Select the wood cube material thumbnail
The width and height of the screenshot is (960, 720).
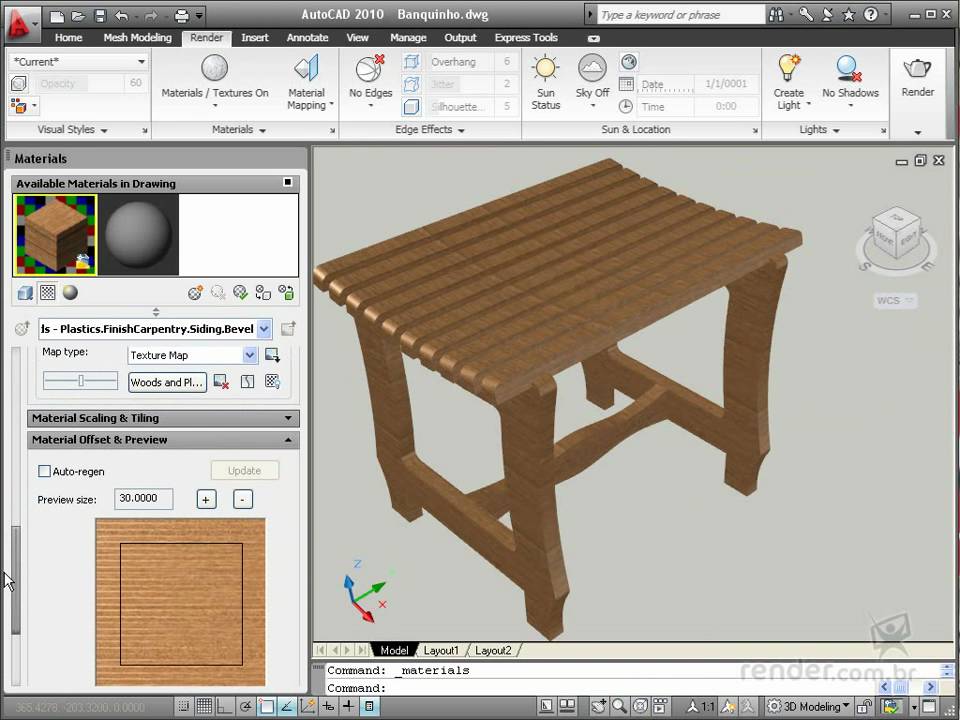pos(55,234)
